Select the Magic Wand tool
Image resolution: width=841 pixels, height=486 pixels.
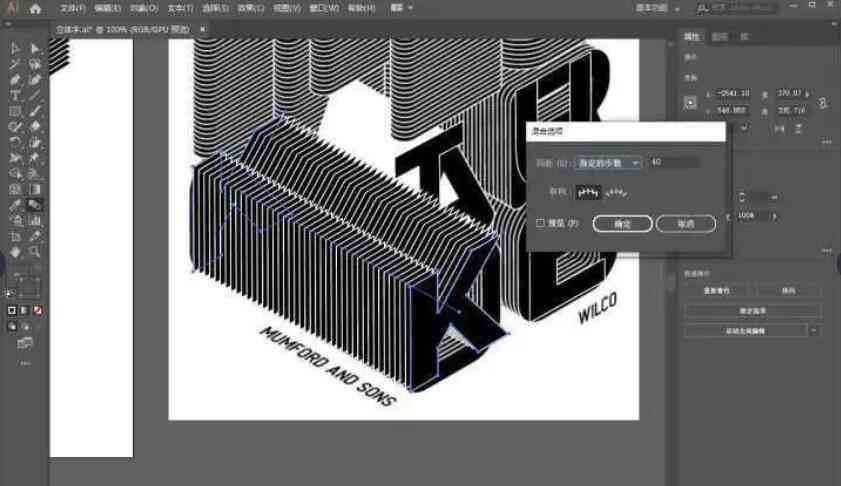pyautogui.click(x=14, y=64)
